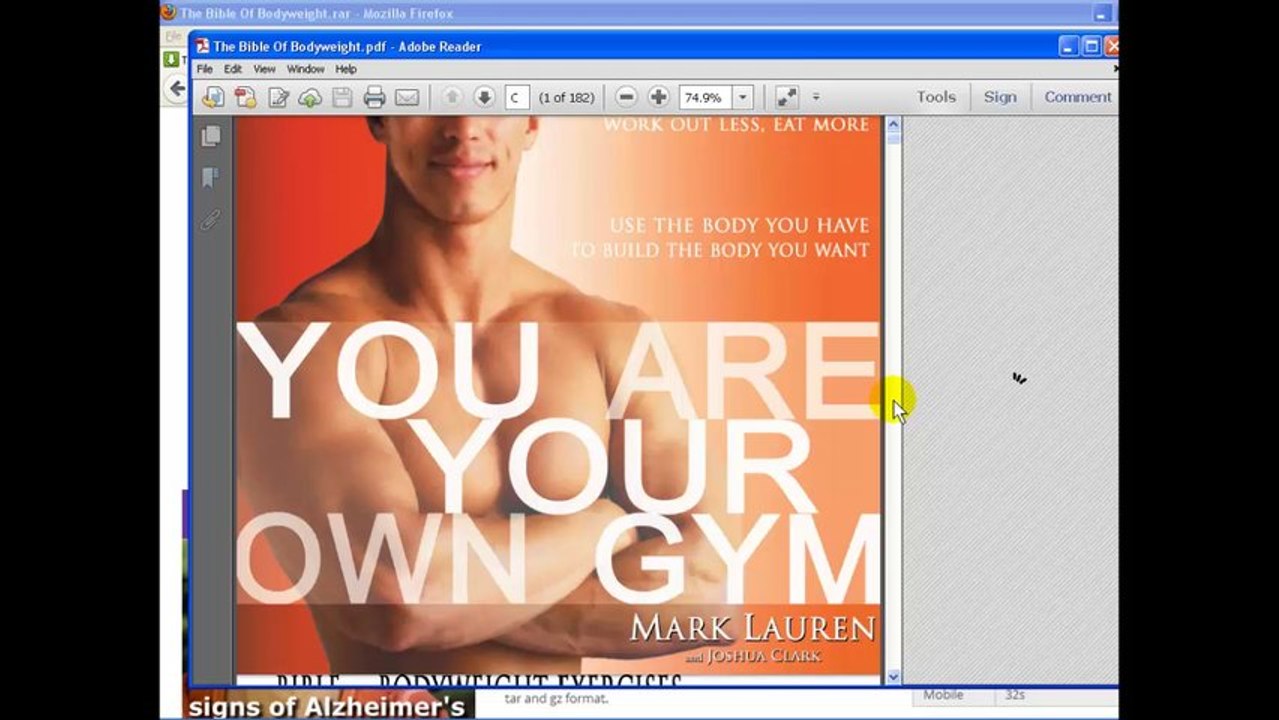This screenshot has height=720, width=1279.
Task: Open the Page Thumbnails panel icon
Action: (210, 136)
